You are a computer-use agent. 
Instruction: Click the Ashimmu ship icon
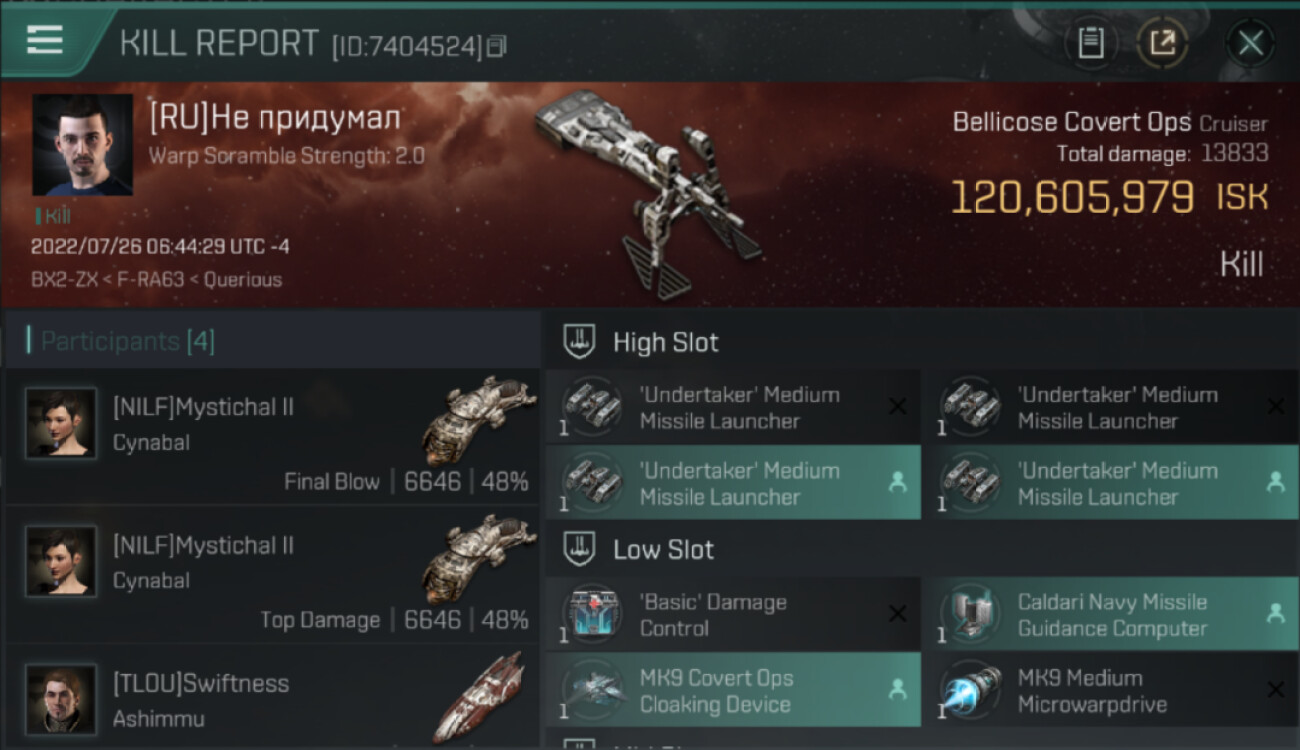(480, 697)
